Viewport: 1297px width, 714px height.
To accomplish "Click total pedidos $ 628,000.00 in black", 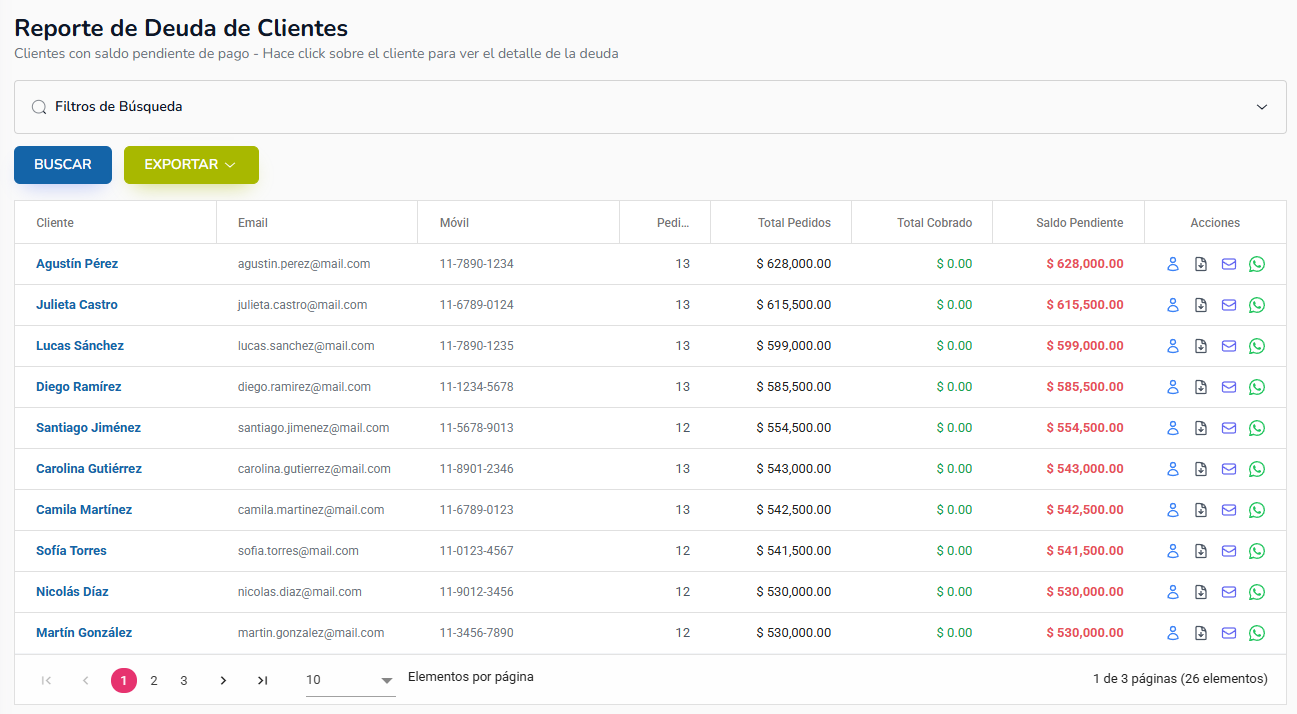I will (794, 264).
